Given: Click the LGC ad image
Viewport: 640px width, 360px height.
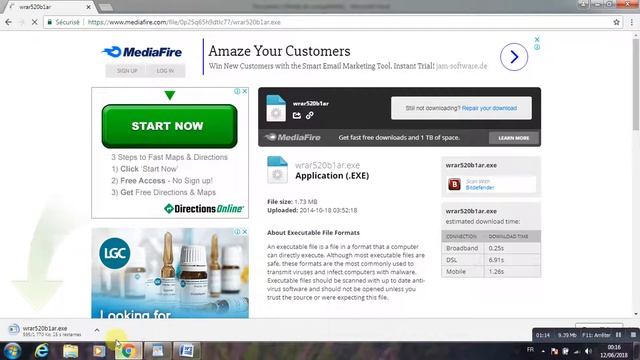Looking at the screenshot, I should pos(170,273).
